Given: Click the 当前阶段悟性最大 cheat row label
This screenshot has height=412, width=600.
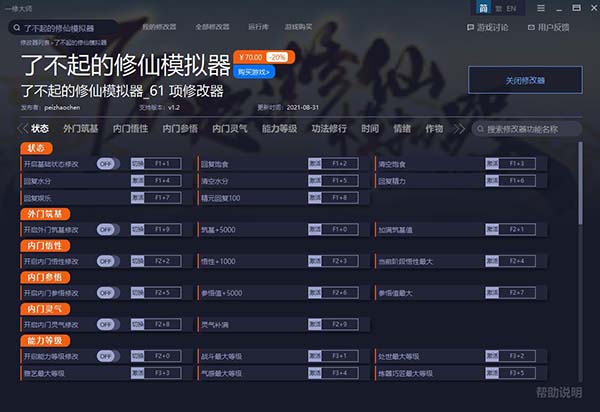Looking at the screenshot, I should tap(406, 262).
